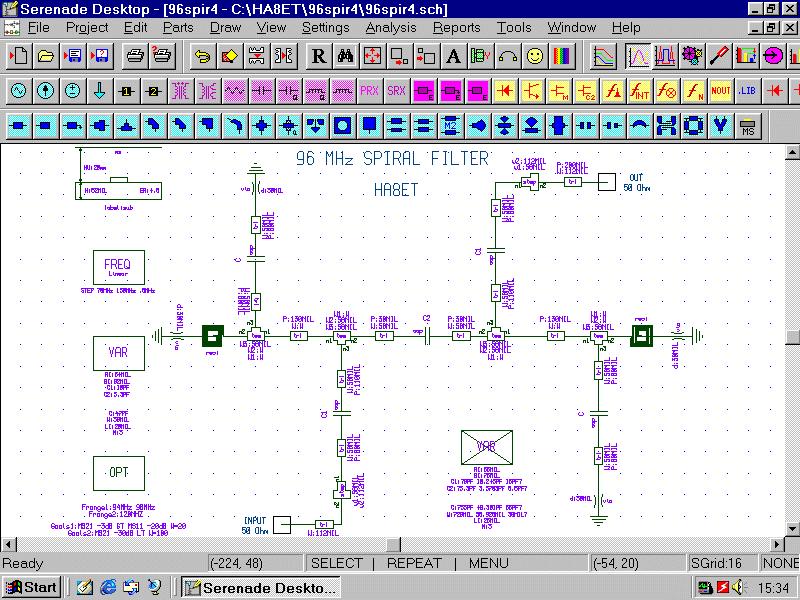The image size is (800, 600).
Task: Click vertical scrollbar down arrow
Action: click(x=792, y=528)
